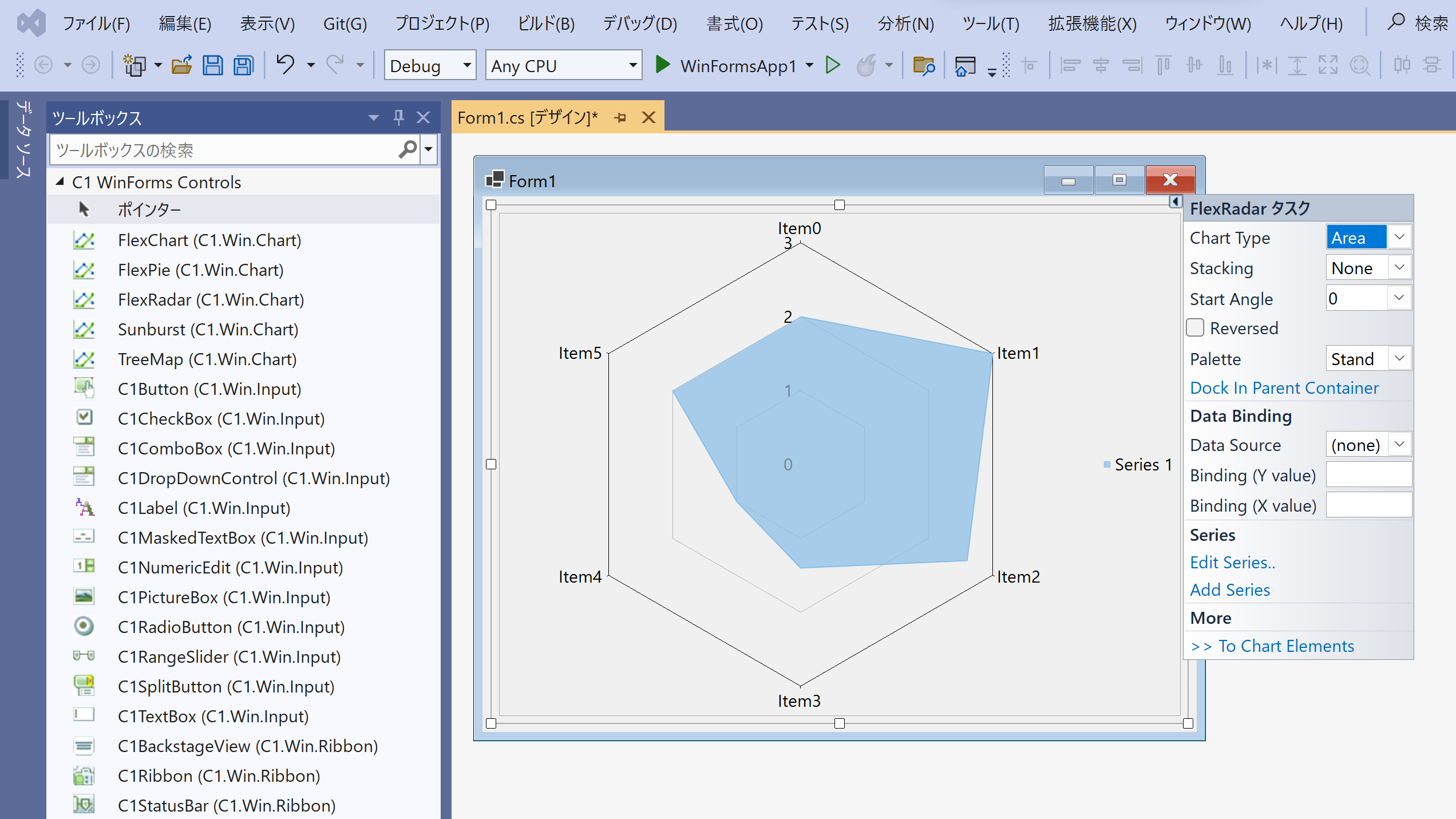Image resolution: width=1456 pixels, height=819 pixels.
Task: Open the ヘルプ(H) menu
Action: pyautogui.click(x=1311, y=23)
